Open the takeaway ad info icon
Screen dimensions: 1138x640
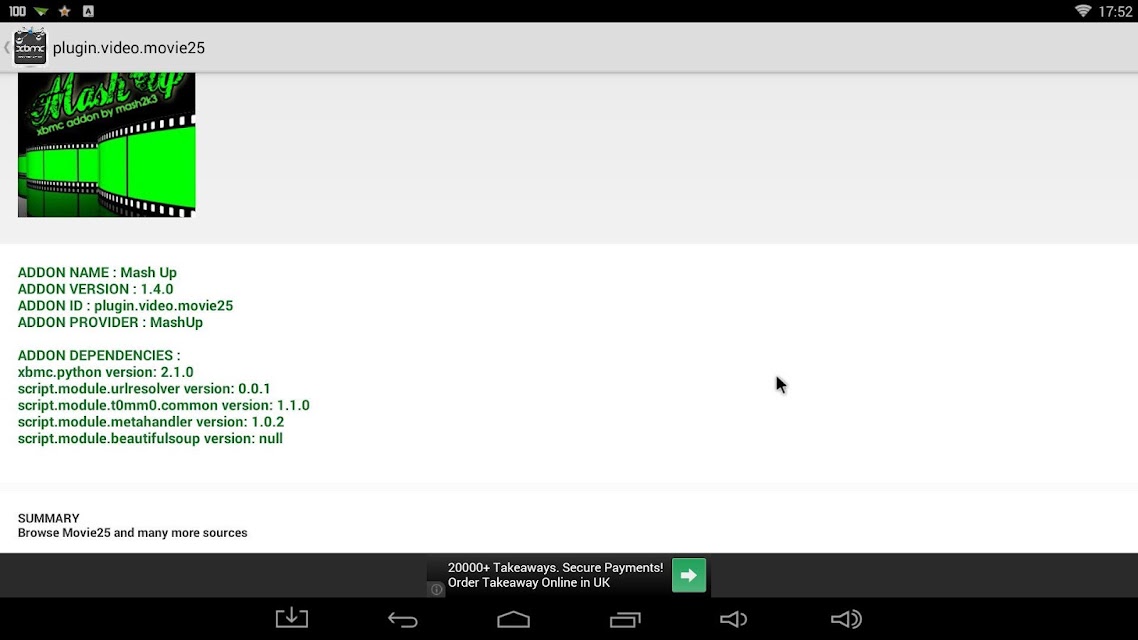point(436,589)
